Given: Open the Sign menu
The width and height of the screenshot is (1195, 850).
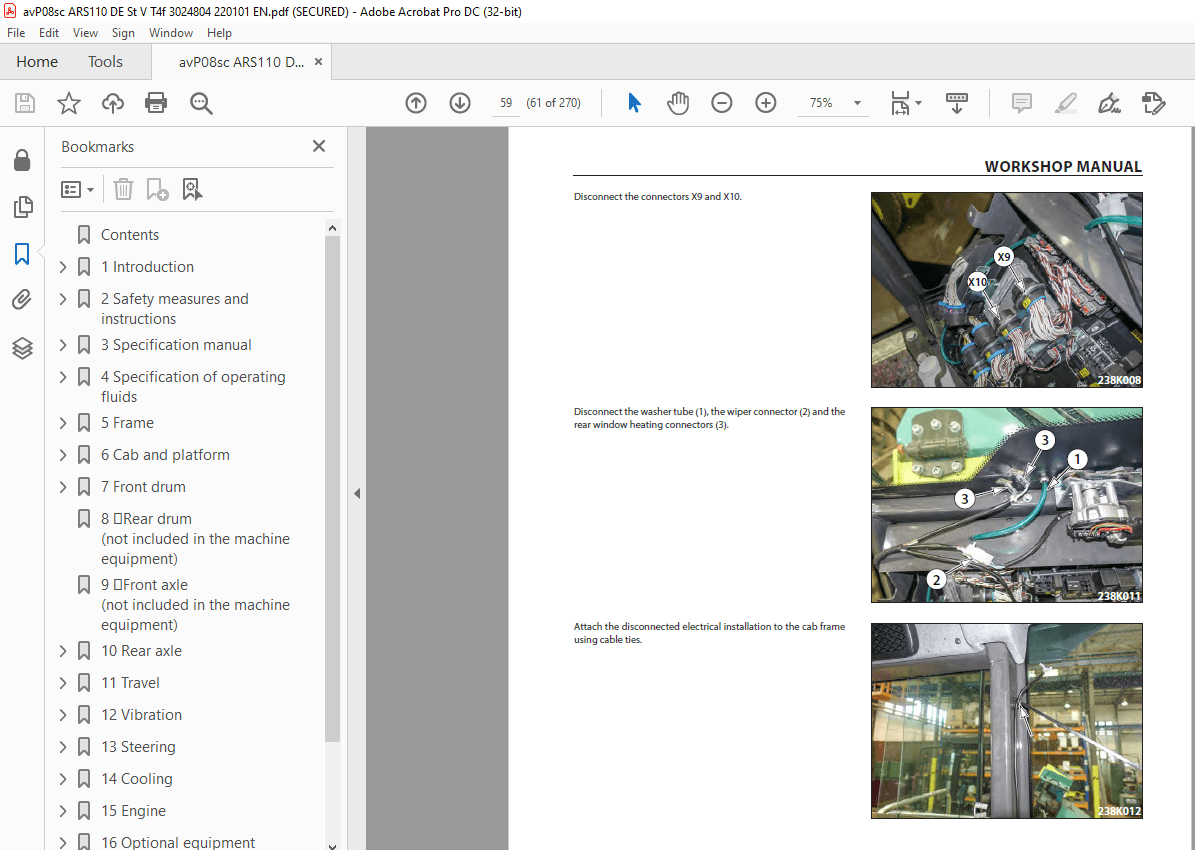Looking at the screenshot, I should point(123,32).
